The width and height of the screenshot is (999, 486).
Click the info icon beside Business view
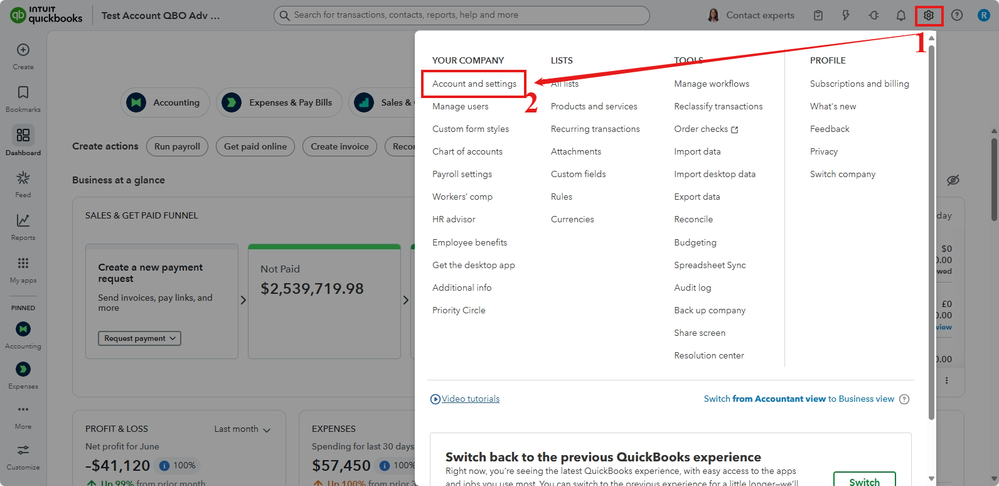903,399
